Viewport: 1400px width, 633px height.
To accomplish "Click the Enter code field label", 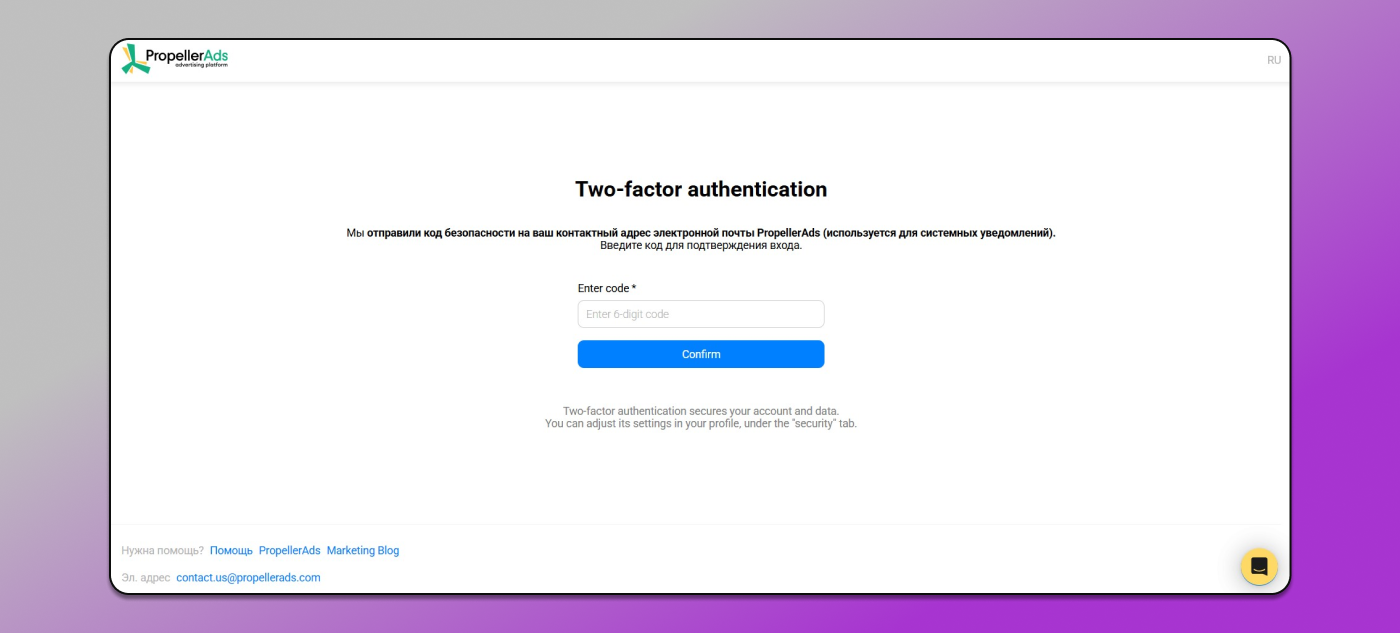I will click(606, 289).
